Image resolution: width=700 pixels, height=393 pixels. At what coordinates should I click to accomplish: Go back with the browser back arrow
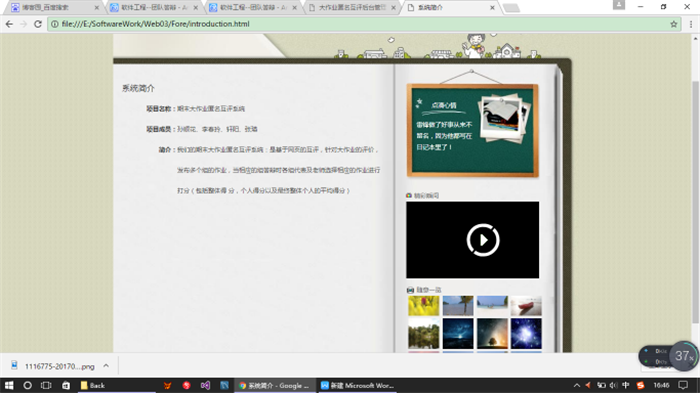click(9, 24)
